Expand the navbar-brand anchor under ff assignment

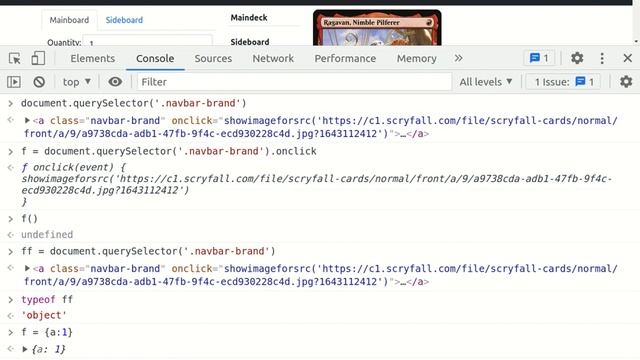tap(27, 268)
